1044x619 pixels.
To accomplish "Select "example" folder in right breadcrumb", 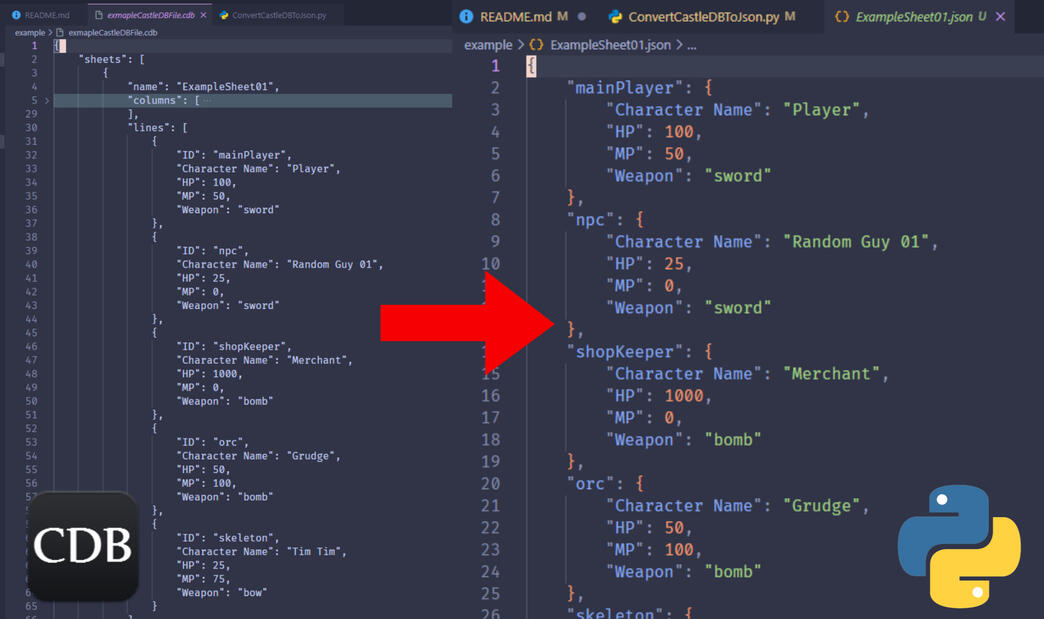I will 487,45.
